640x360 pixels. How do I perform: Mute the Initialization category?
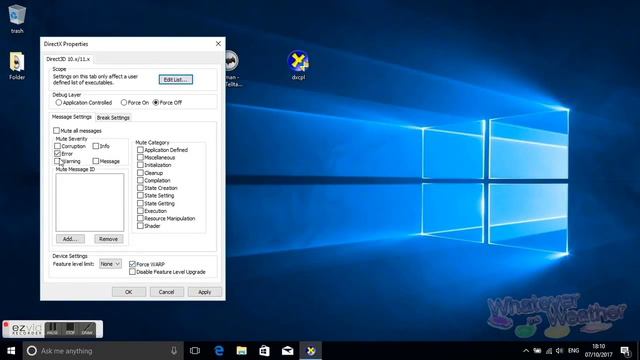pos(140,165)
